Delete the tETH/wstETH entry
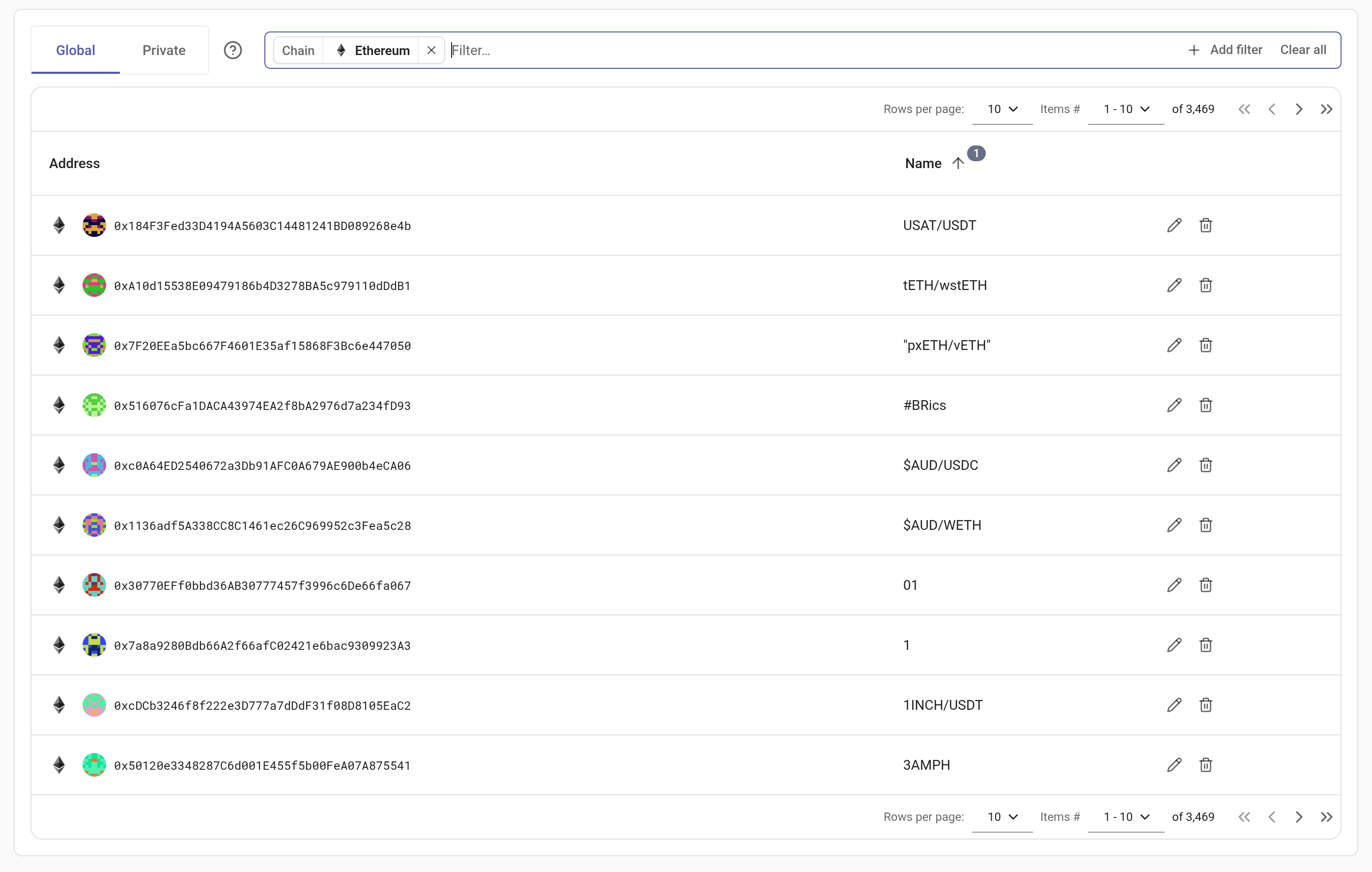The width and height of the screenshot is (1372, 872). pyautogui.click(x=1205, y=285)
